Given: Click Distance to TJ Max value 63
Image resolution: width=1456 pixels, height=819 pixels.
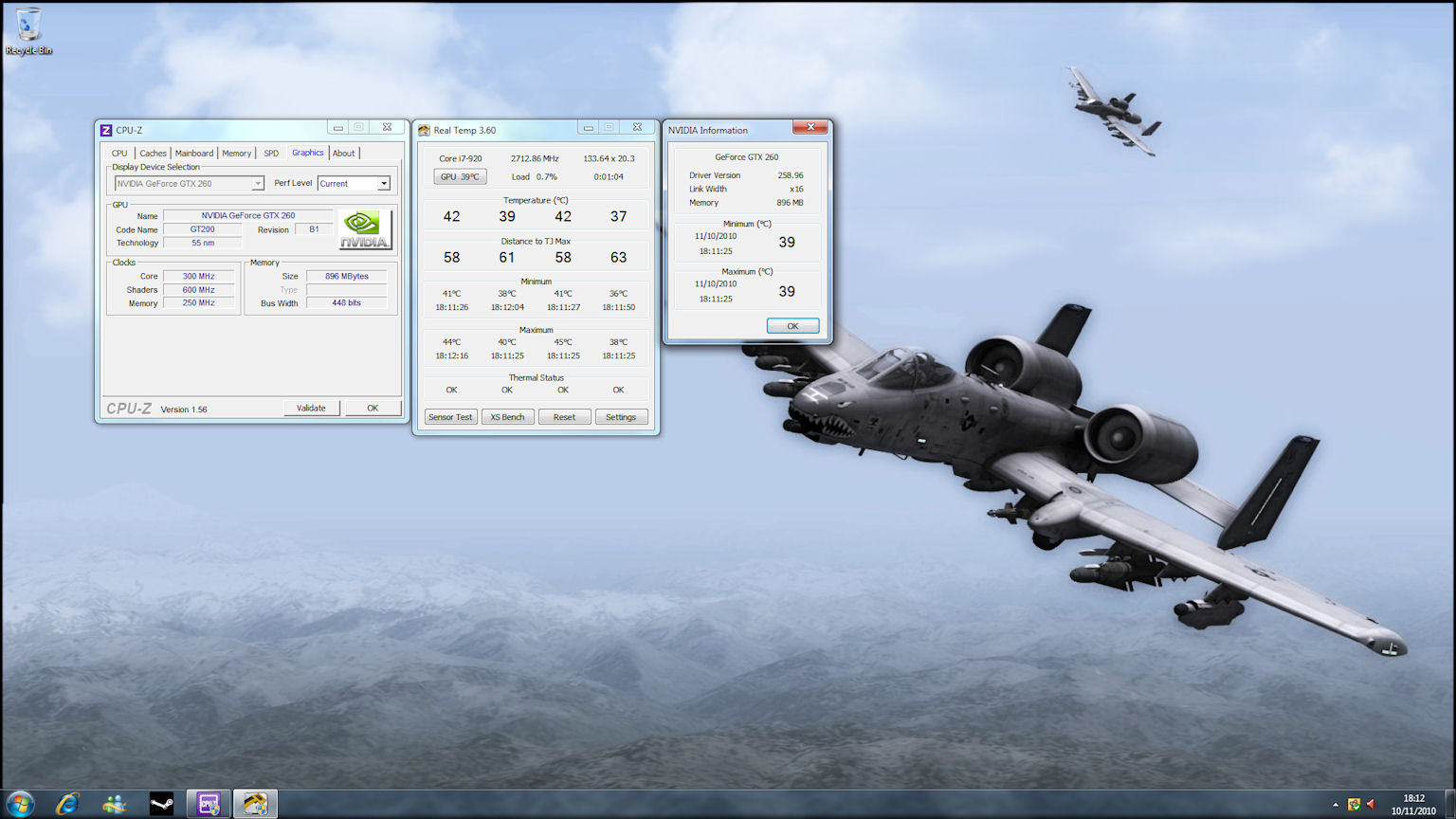Looking at the screenshot, I should tap(618, 257).
